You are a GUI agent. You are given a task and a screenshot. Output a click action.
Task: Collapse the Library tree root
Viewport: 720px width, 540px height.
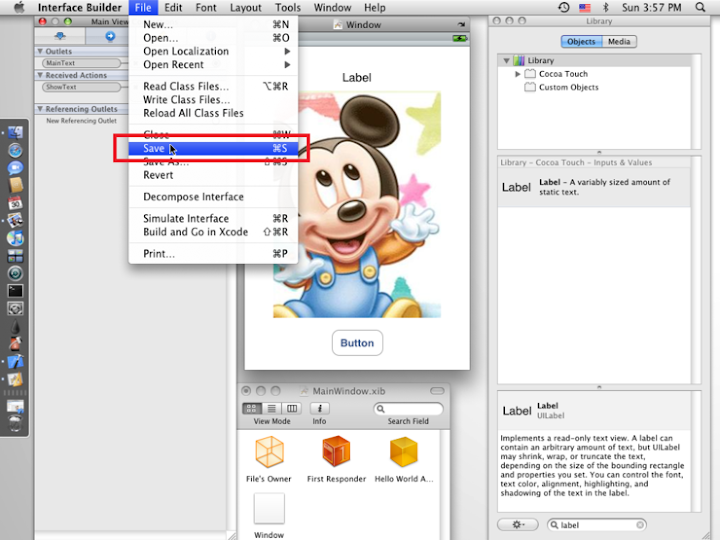[506, 61]
